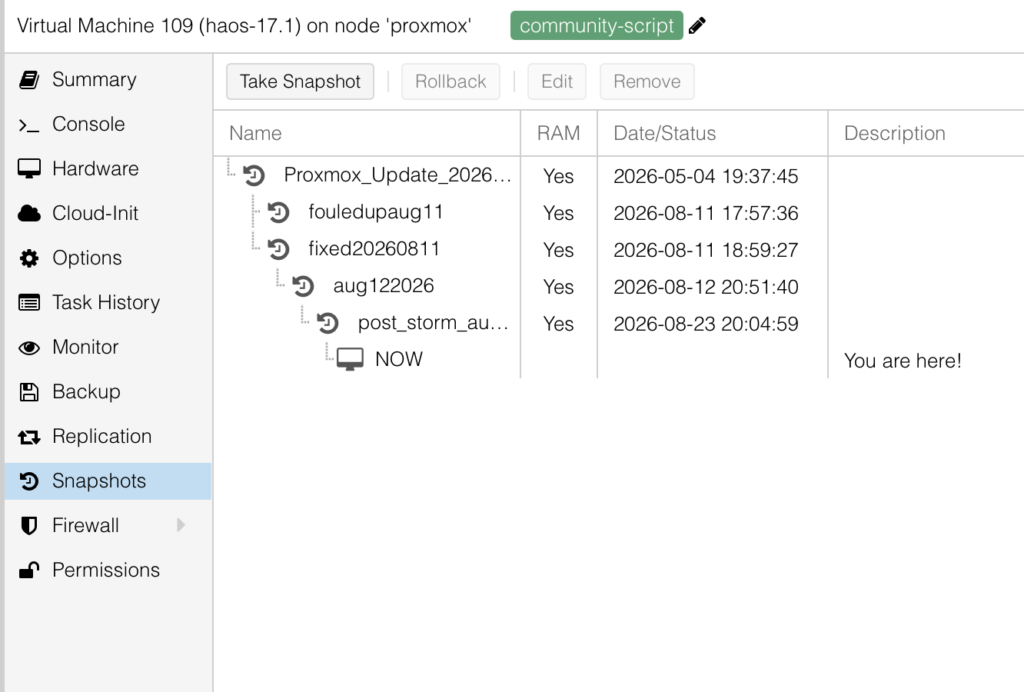The image size is (1024, 692).
Task: Click the Description column header
Action: coord(925,133)
